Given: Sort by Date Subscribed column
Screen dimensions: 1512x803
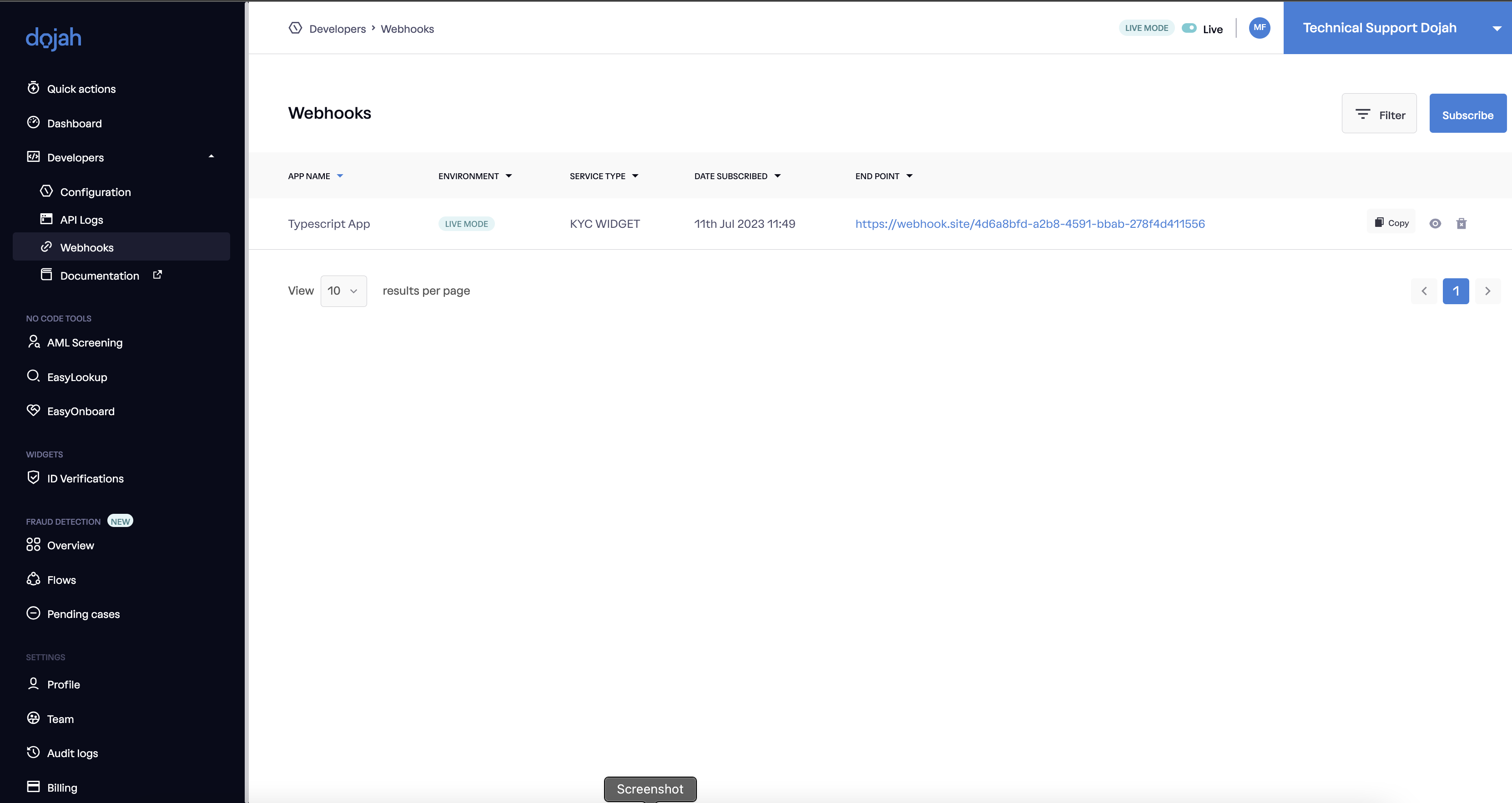Looking at the screenshot, I should click(738, 176).
